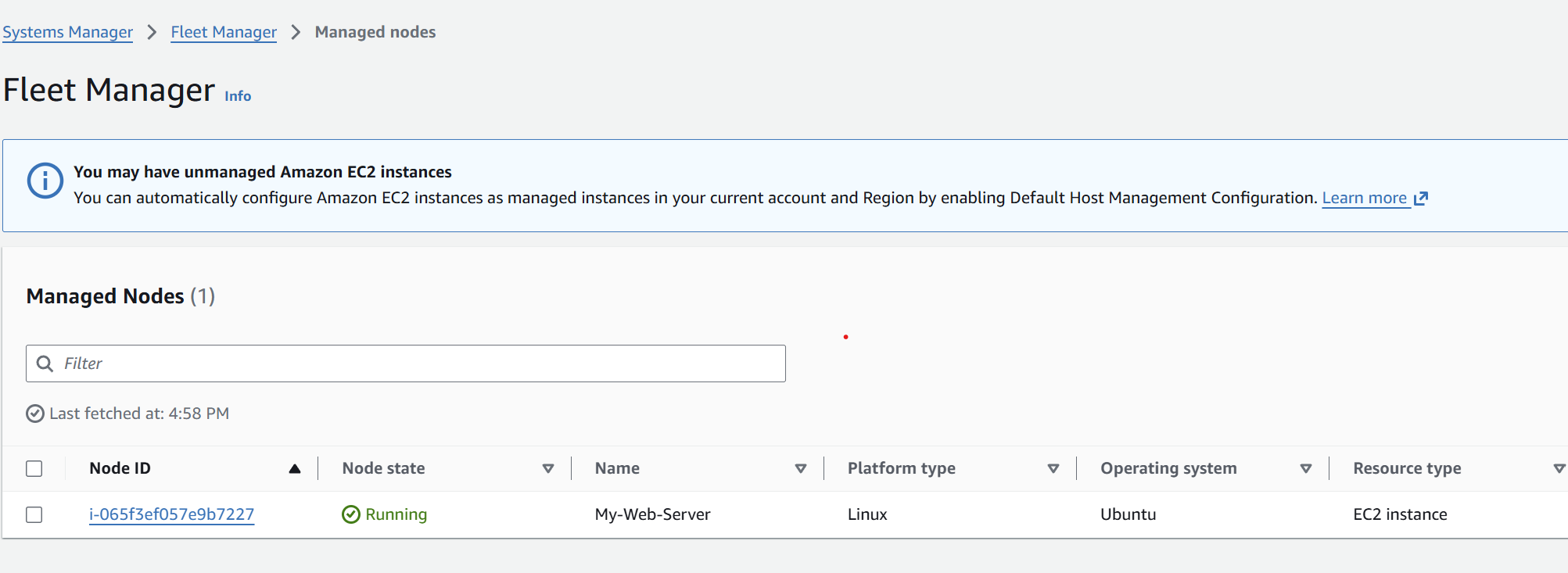The height and width of the screenshot is (573, 1568).
Task: Click the My-Web-Server name cell
Action: pos(652,514)
